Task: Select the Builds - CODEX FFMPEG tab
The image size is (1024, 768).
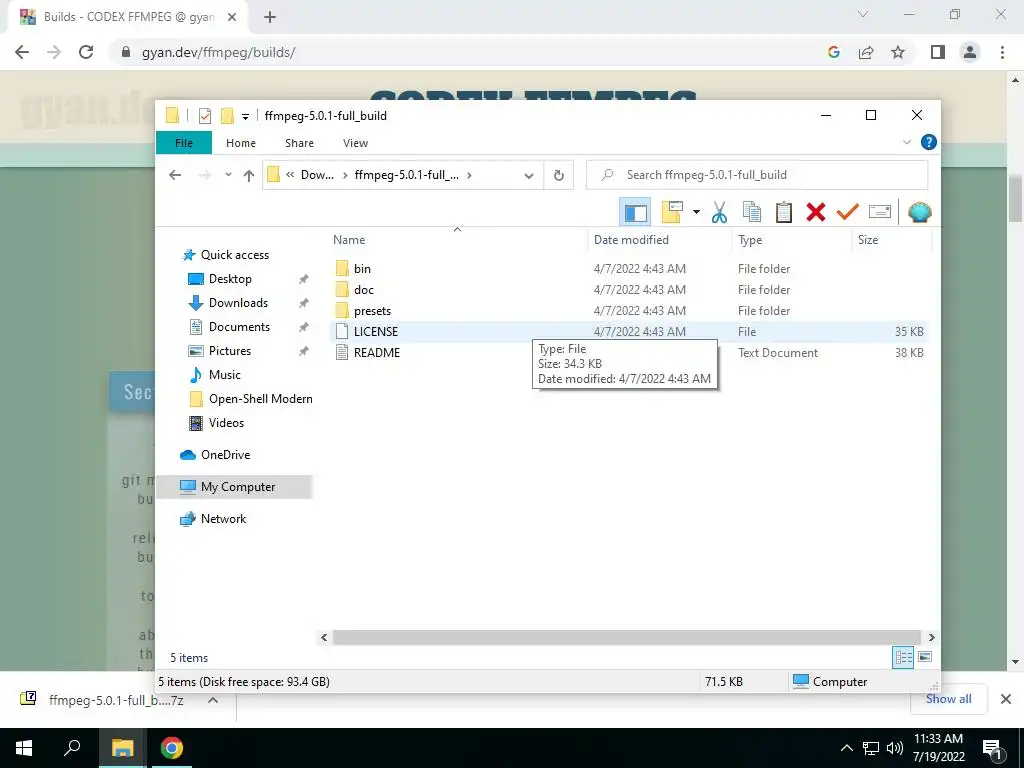Action: point(127,17)
